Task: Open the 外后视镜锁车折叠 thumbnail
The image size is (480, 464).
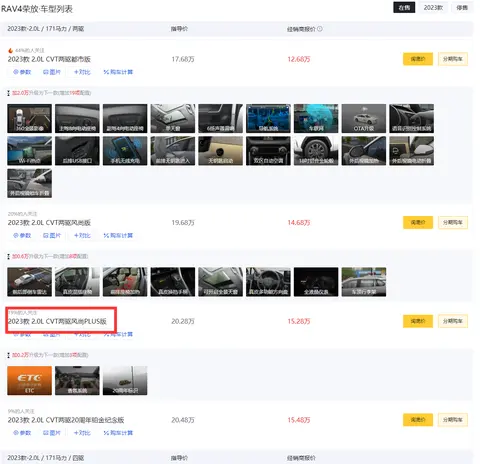Action: (x=30, y=183)
